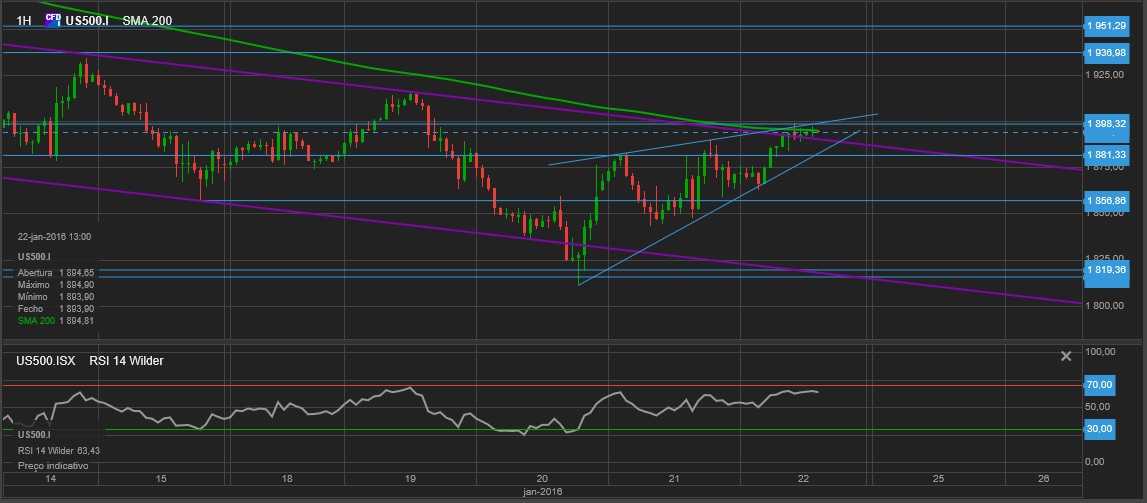The image size is (1147, 503).
Task: Click the date label 14 on time axis
Action: coord(50,479)
